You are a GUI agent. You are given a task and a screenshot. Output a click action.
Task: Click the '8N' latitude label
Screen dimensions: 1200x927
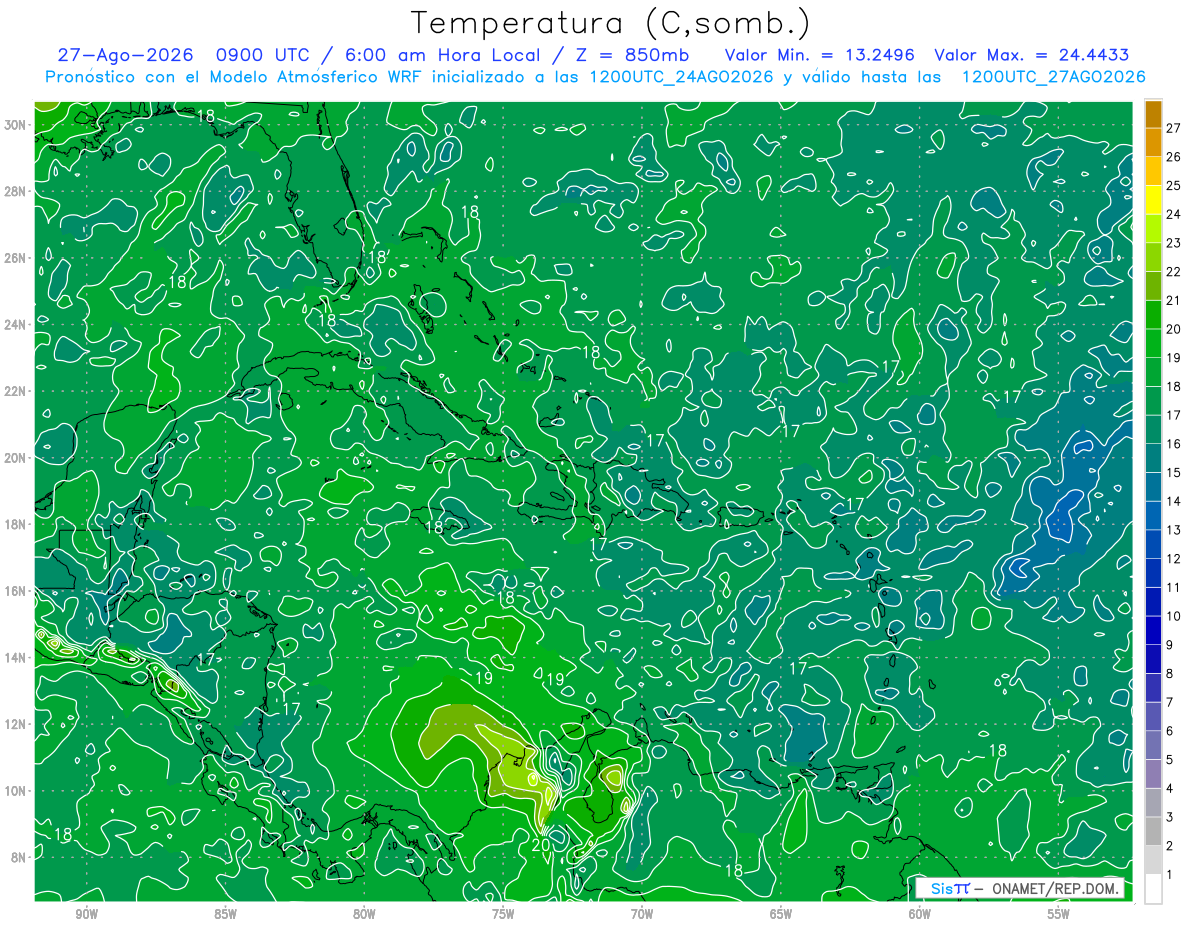point(20,857)
